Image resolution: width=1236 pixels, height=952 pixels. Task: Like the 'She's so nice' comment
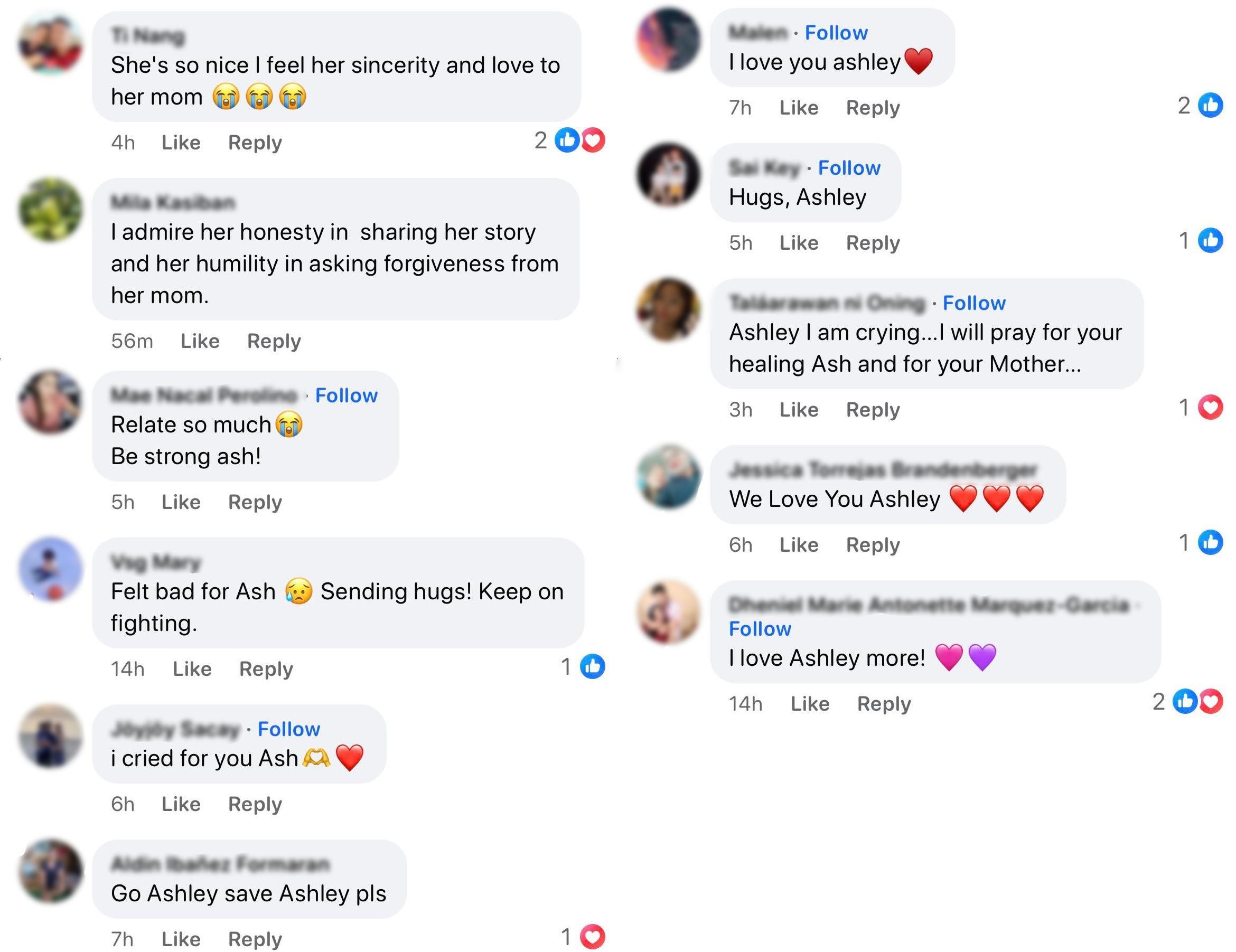[x=181, y=143]
